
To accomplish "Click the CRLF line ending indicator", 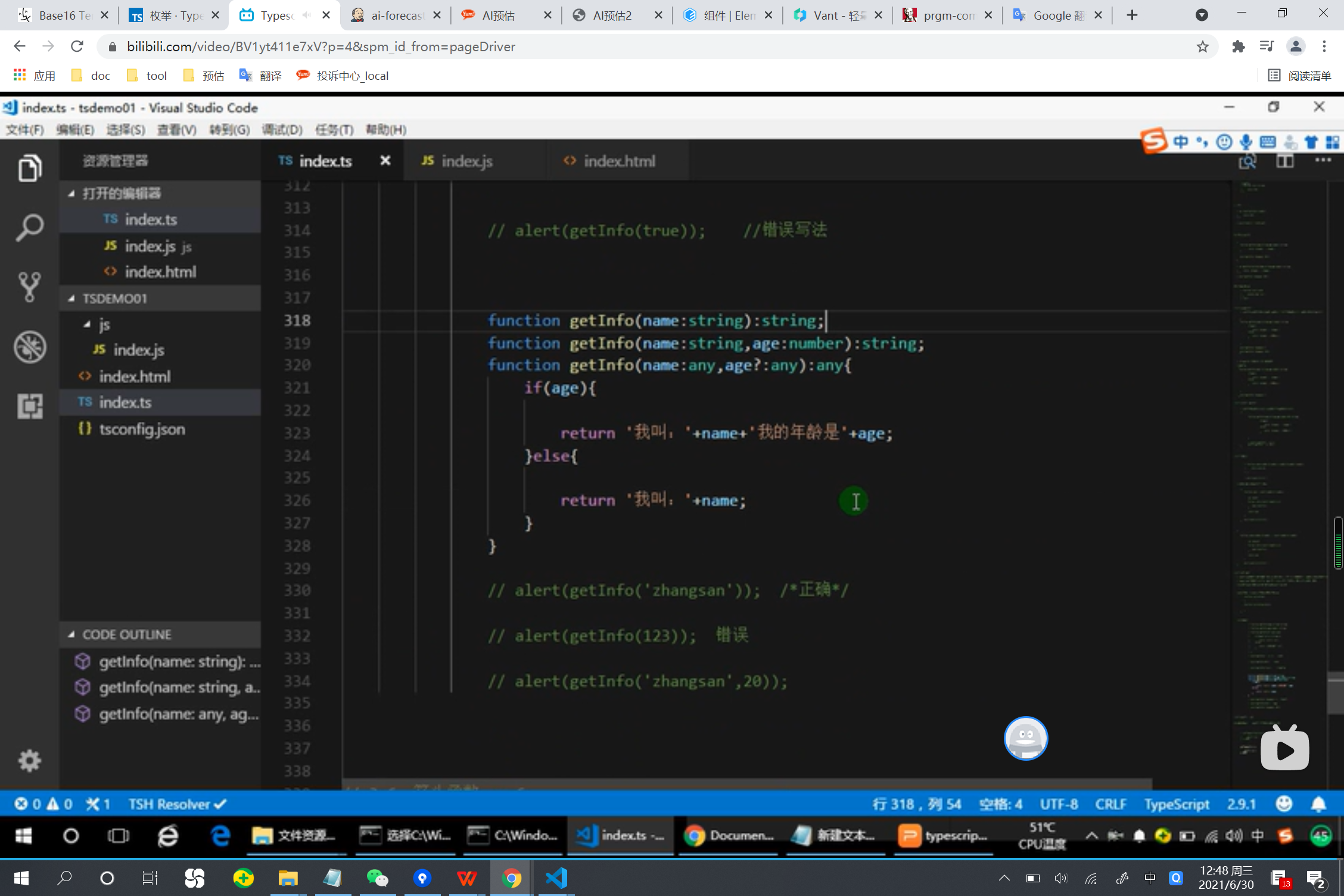I will click(x=1110, y=804).
